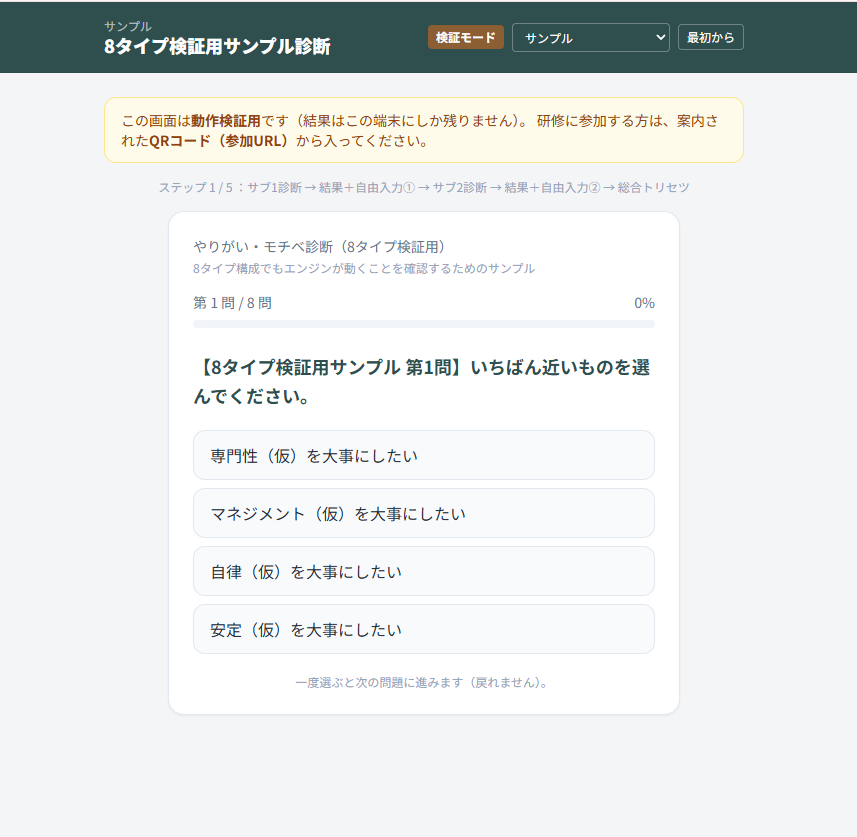Click the small サンプル label above the title
Screen dimensions: 857x837
(128, 26)
